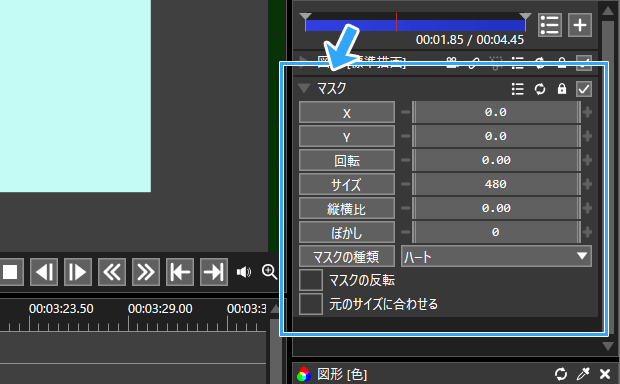
Task: Close the 図形 [色] panel
Action: [605, 374]
